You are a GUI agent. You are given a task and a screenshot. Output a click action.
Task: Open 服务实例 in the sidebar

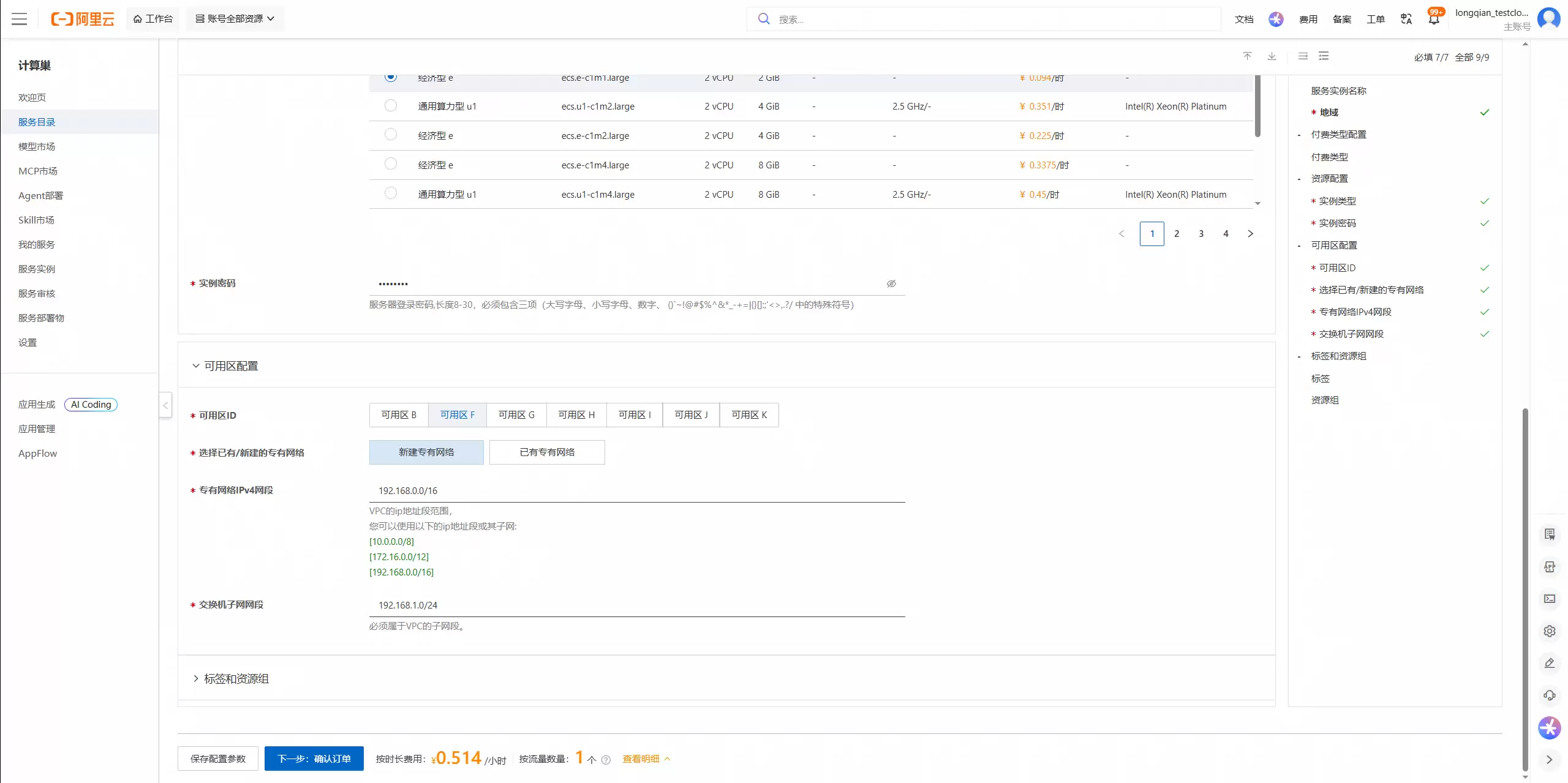click(x=37, y=269)
